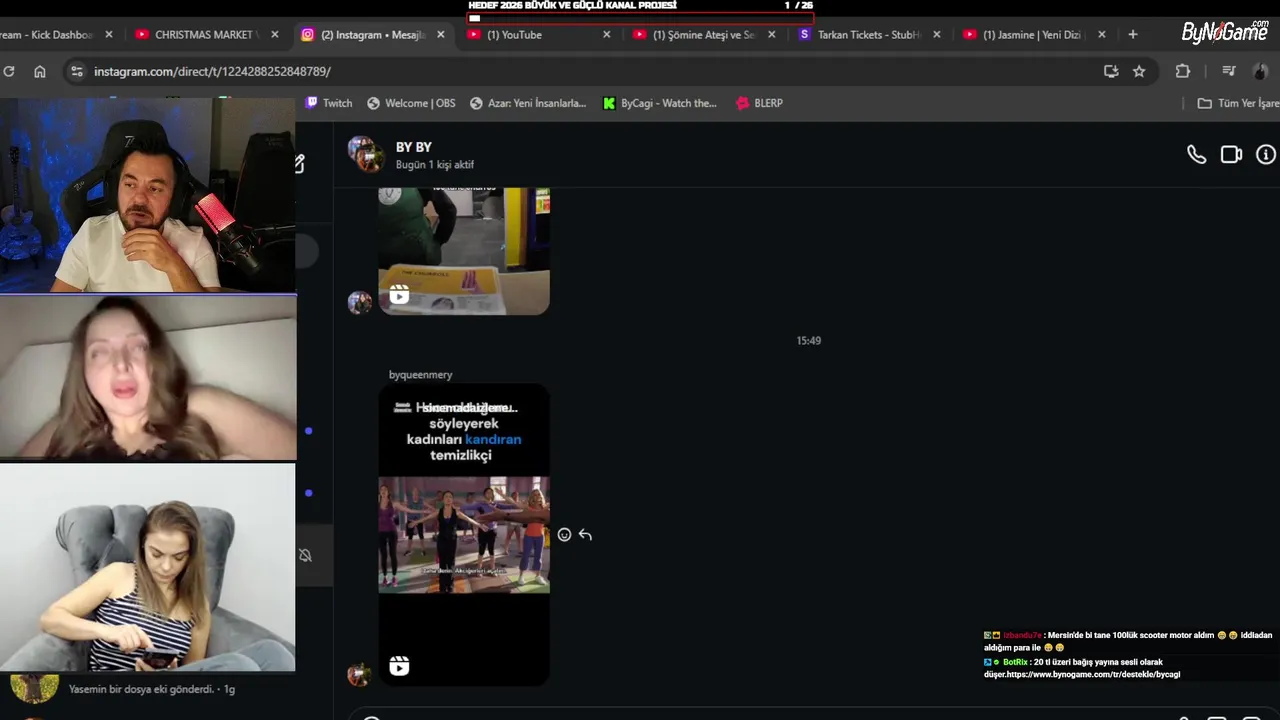
Task: Switch to the CHRISTMAS MARKET tab
Action: 206,34
